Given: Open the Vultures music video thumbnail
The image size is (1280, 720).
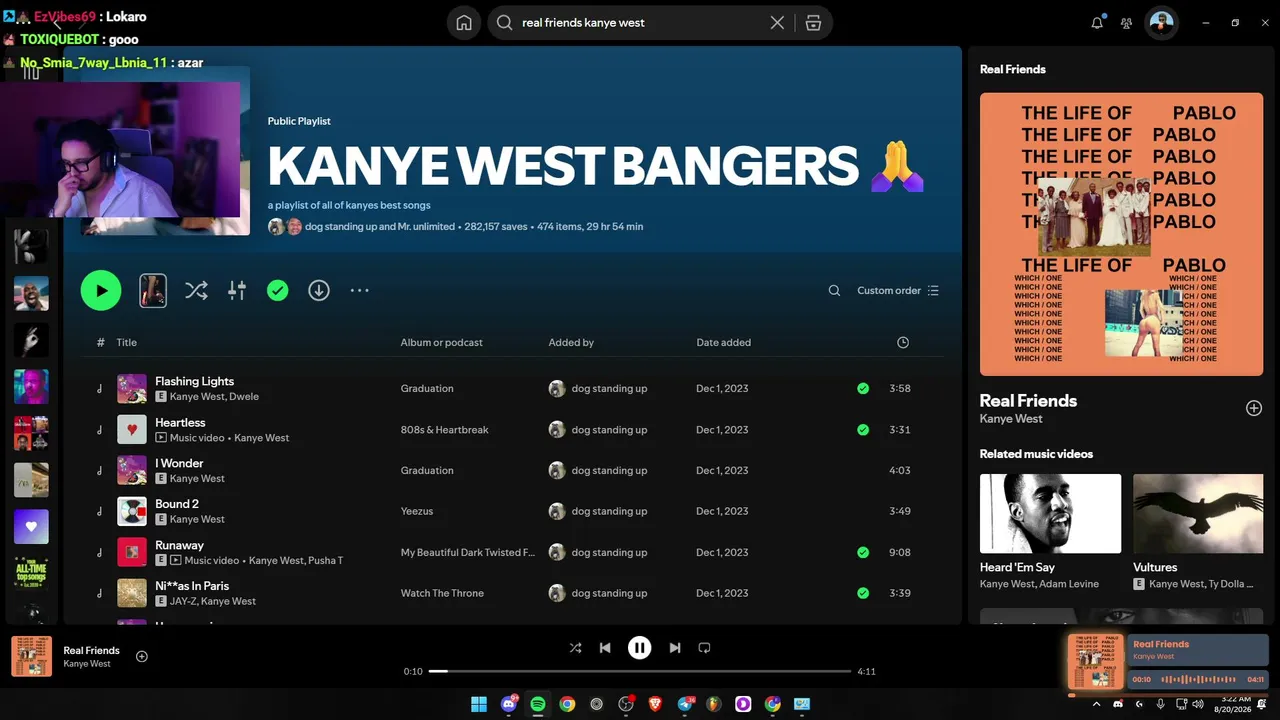Looking at the screenshot, I should point(1197,513).
